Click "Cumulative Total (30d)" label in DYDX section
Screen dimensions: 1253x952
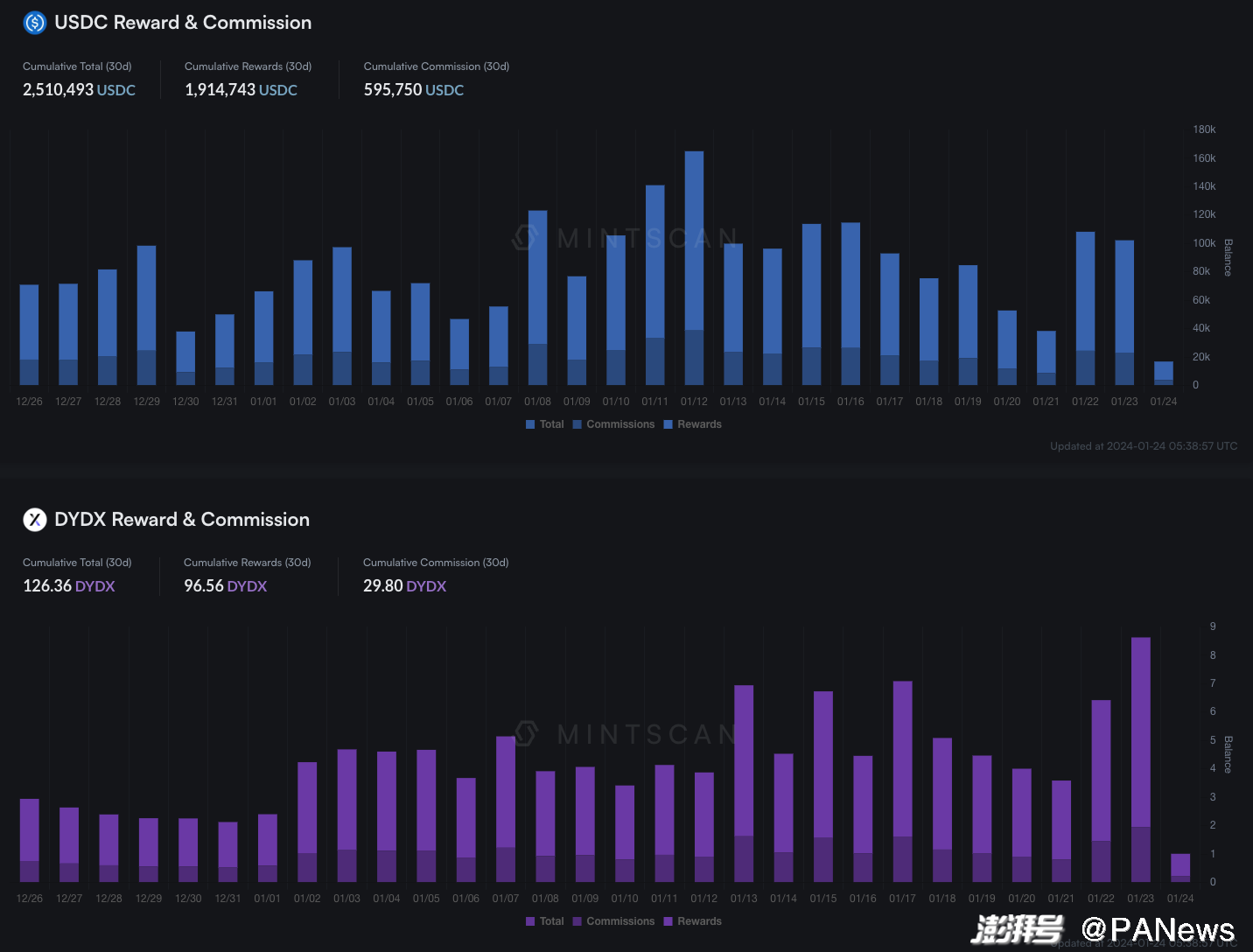coord(77,563)
